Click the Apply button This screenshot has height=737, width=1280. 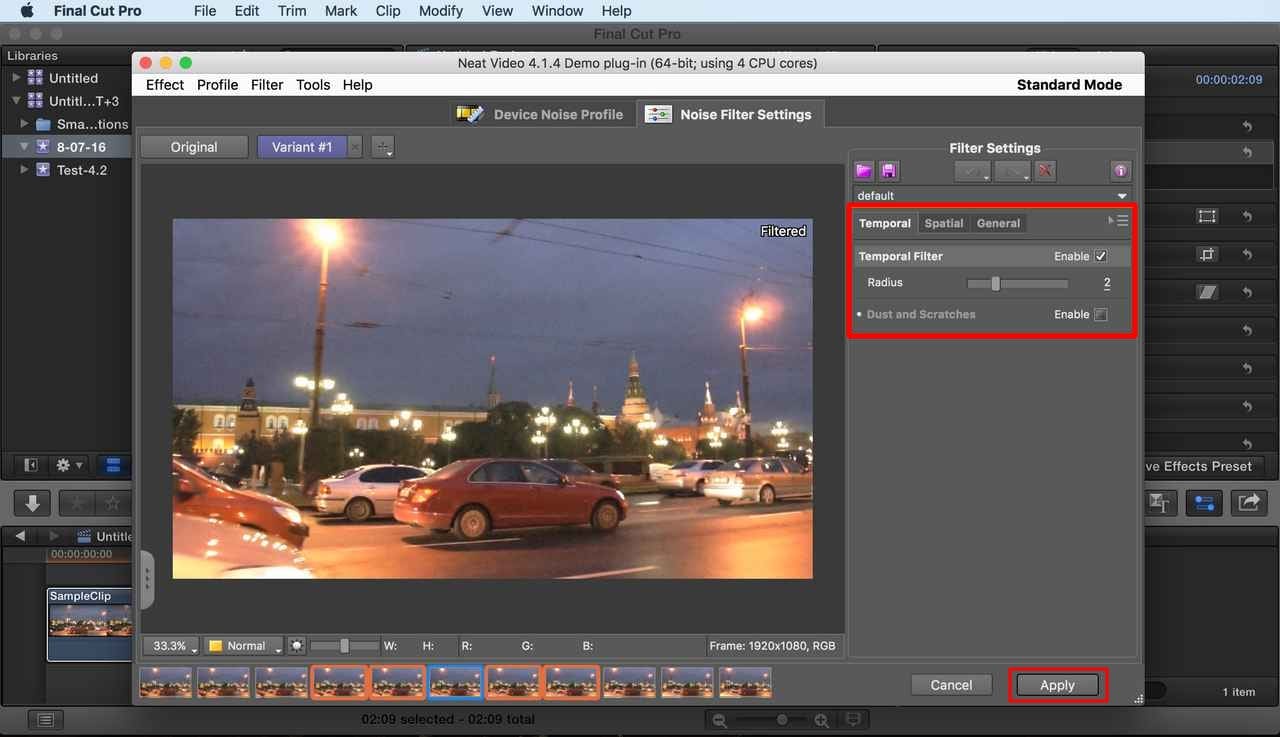(x=1057, y=685)
